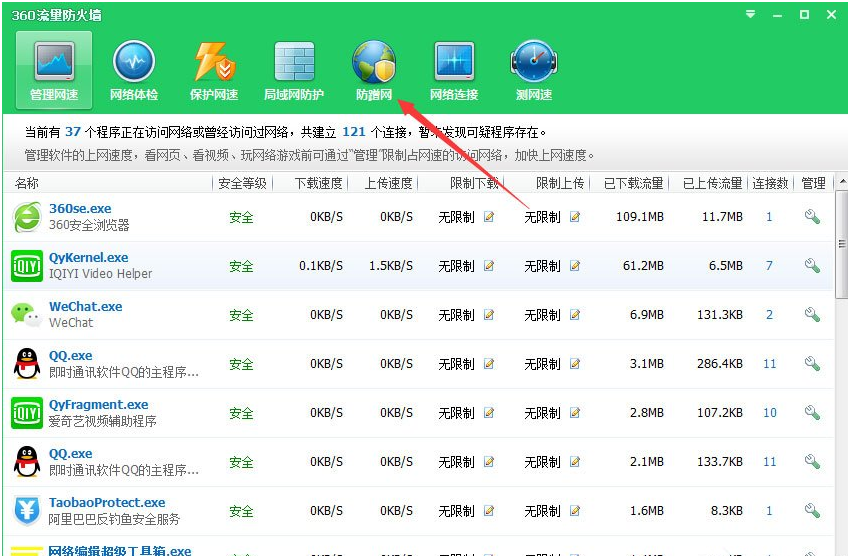Switch to the 网络体检 tab
This screenshot has width=848, height=556.
(134, 70)
